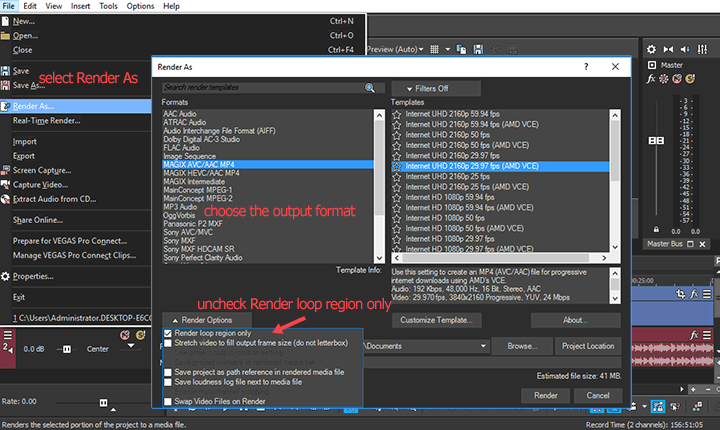Click the Master FX icon

coord(651,79)
